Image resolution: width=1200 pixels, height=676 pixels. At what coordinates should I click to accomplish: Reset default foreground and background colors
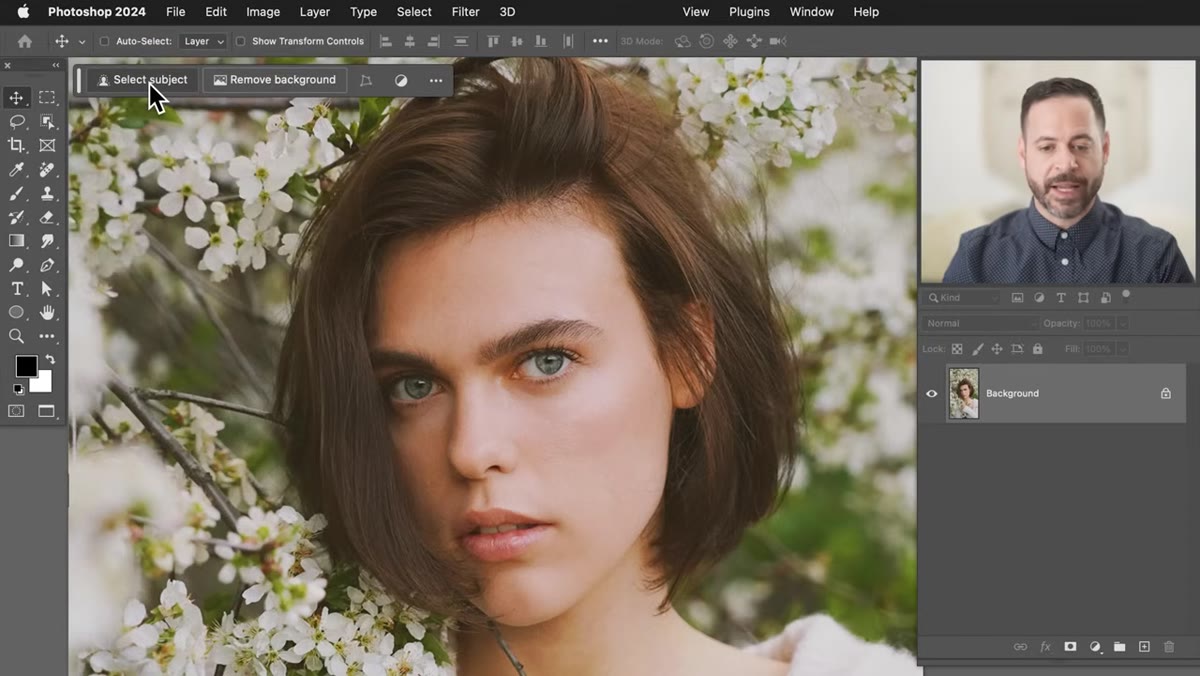[19, 389]
